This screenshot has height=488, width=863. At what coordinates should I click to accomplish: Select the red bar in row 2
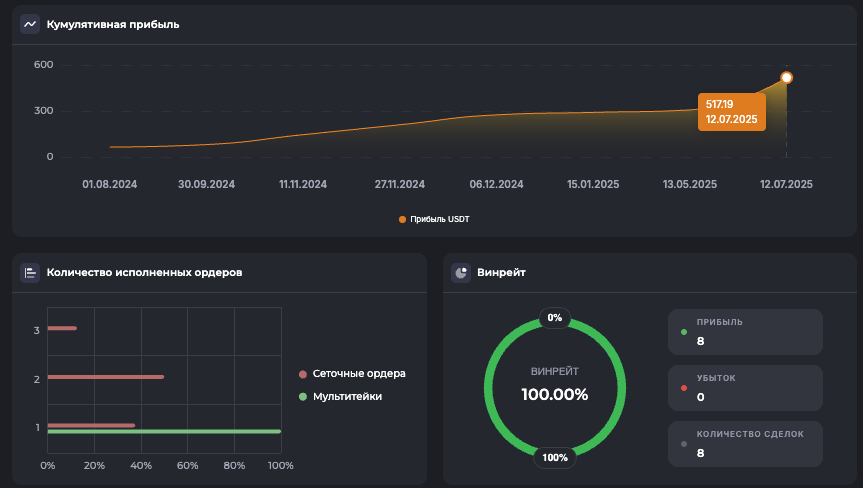(105, 377)
